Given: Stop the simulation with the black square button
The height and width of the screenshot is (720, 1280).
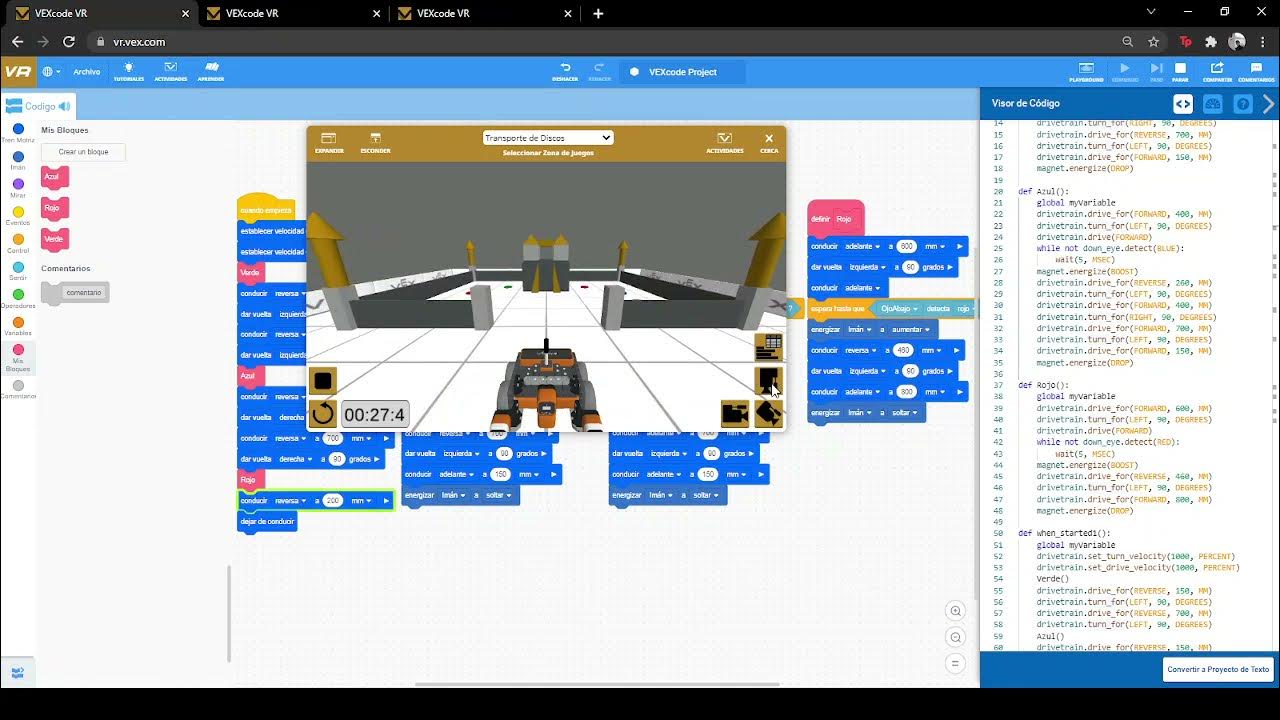Looking at the screenshot, I should pyautogui.click(x=323, y=381).
